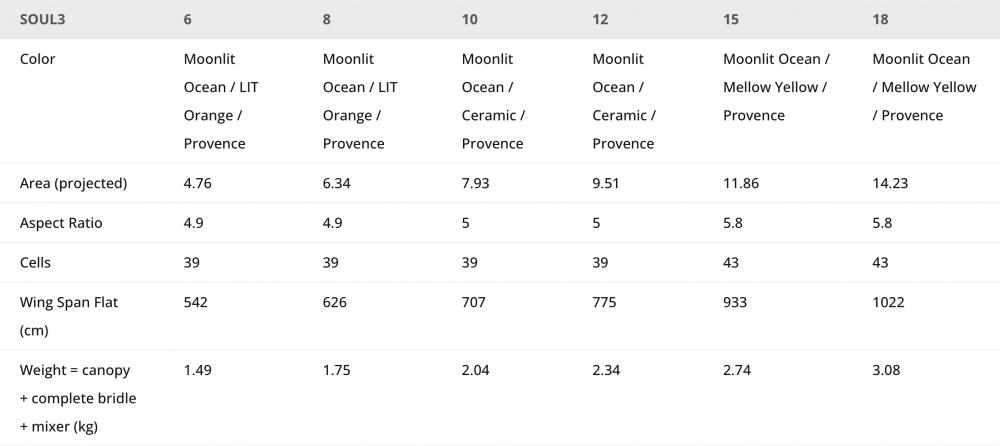This screenshot has height=446, width=1000.
Task: Click size 15 Mellow Yellow color cell
Action: (776, 87)
